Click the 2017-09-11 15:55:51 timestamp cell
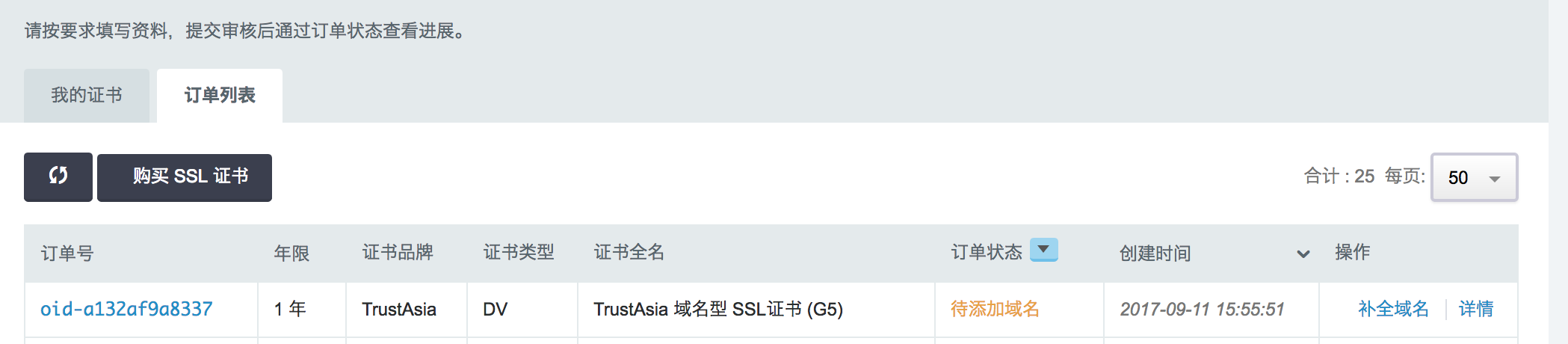Viewport: 1568px width, 344px height. click(1202, 309)
